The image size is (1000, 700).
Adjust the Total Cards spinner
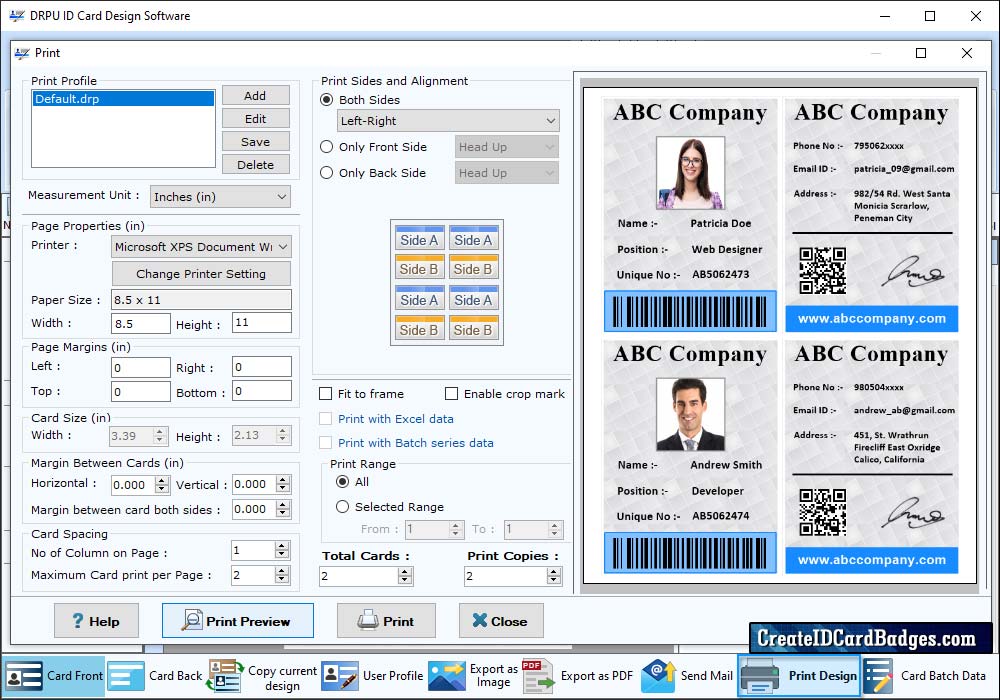[x=405, y=576]
